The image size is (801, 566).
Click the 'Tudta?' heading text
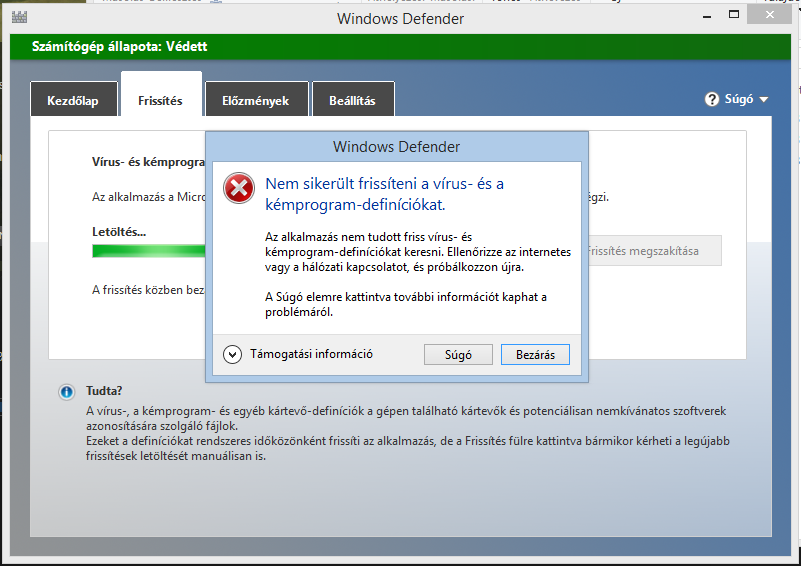point(104,391)
